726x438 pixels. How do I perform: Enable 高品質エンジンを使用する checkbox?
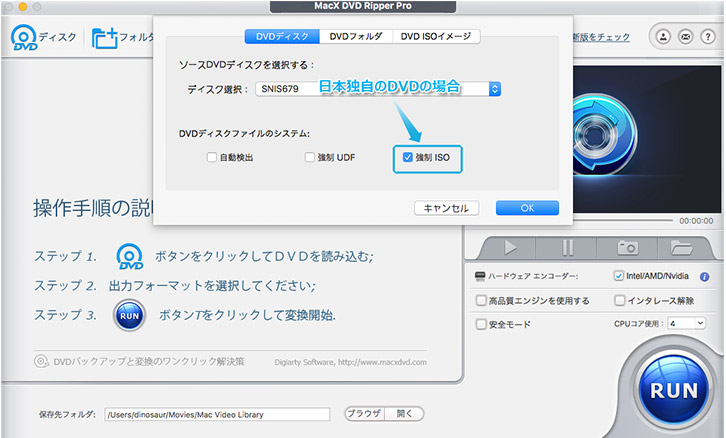(x=481, y=300)
